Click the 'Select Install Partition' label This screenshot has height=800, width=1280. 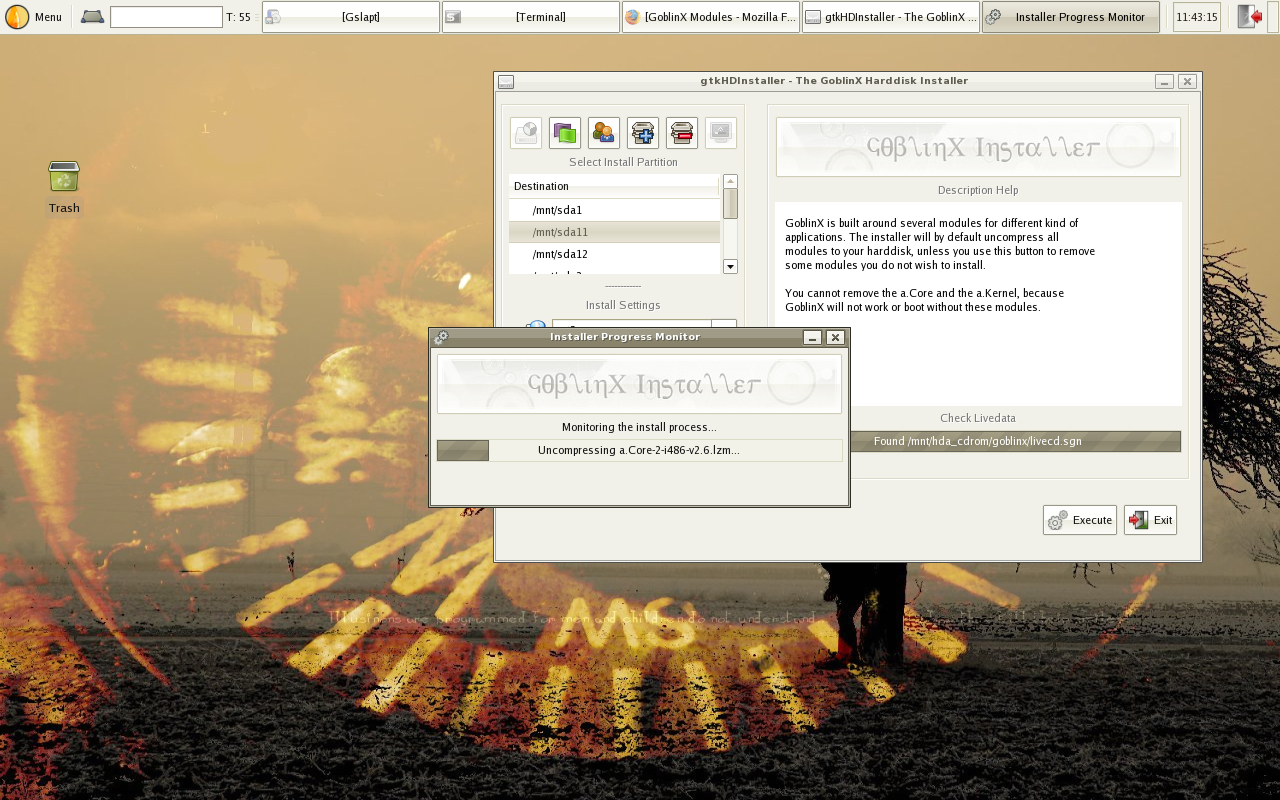(623, 162)
